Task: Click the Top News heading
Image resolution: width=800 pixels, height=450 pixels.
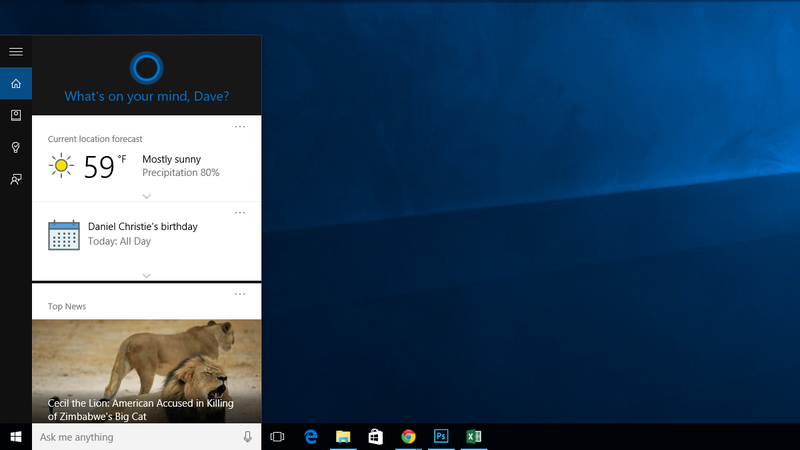Action: [67, 306]
